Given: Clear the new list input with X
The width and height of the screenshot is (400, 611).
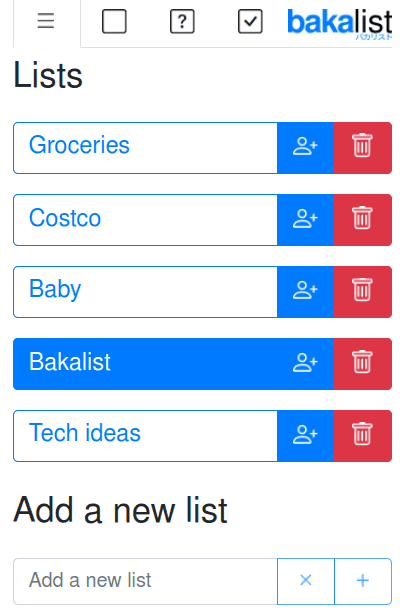Looking at the screenshot, I should (306, 581).
